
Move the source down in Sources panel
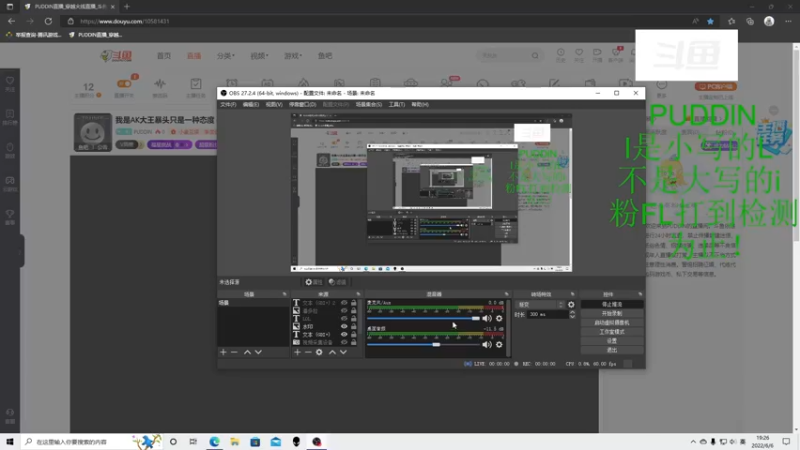point(343,352)
